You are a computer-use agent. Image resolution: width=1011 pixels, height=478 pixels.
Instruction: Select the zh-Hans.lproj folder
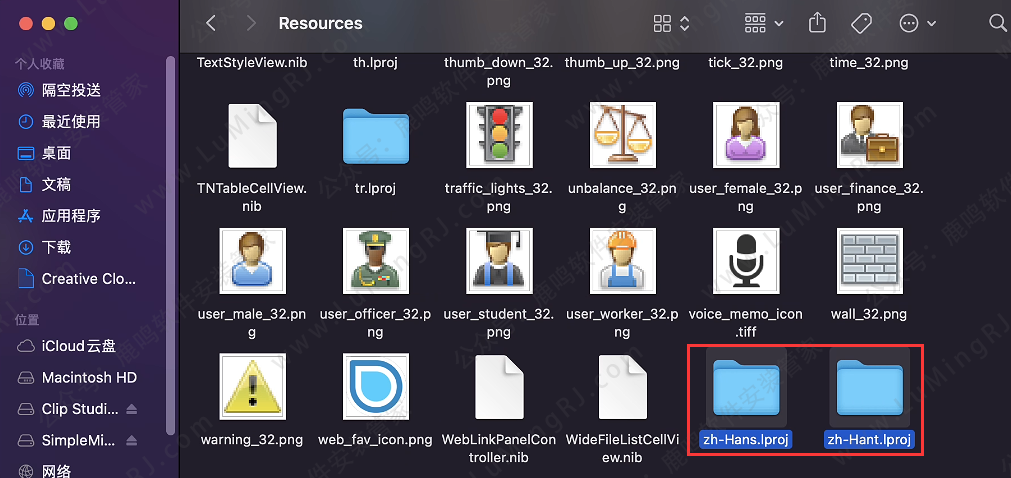point(745,386)
